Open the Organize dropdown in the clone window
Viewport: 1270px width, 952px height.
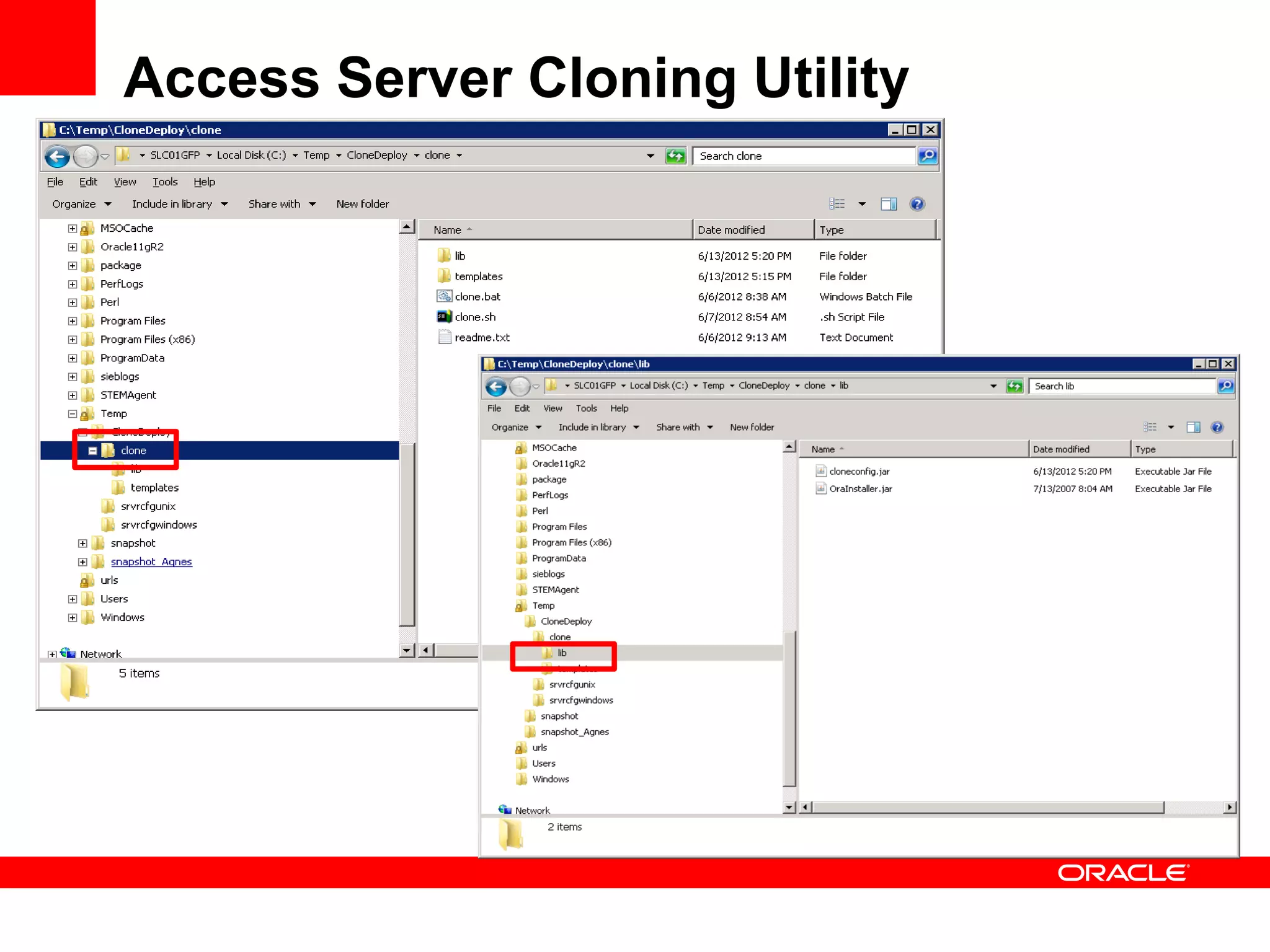pyautogui.click(x=81, y=204)
